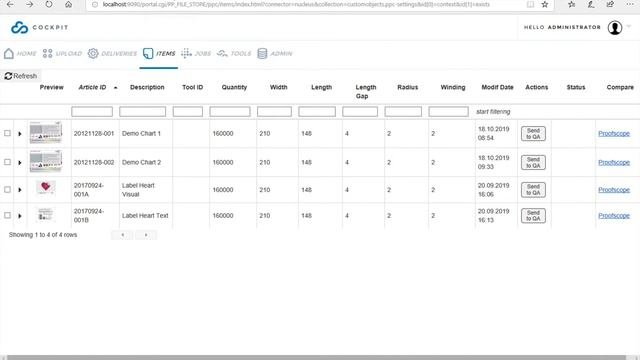Click the browser address bar URL
640x360 pixels.
click(296, 4)
